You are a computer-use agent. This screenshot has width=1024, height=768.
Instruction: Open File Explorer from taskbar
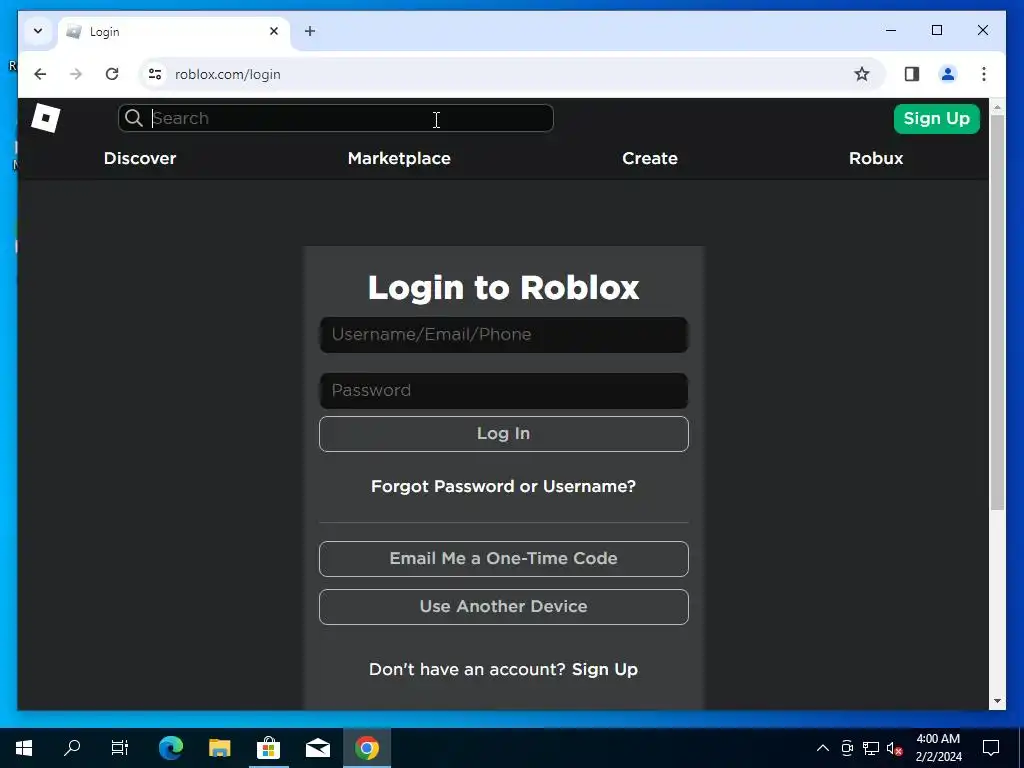point(219,748)
